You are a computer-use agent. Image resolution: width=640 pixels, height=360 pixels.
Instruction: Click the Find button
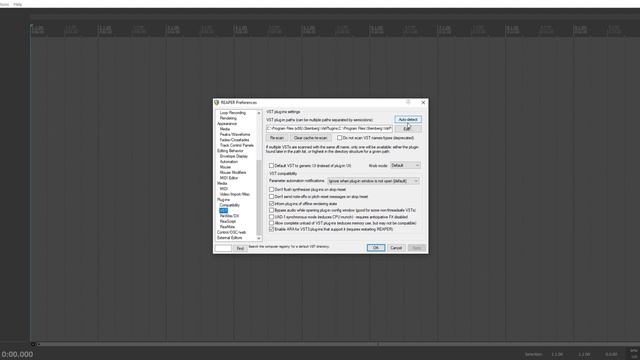(x=240, y=248)
